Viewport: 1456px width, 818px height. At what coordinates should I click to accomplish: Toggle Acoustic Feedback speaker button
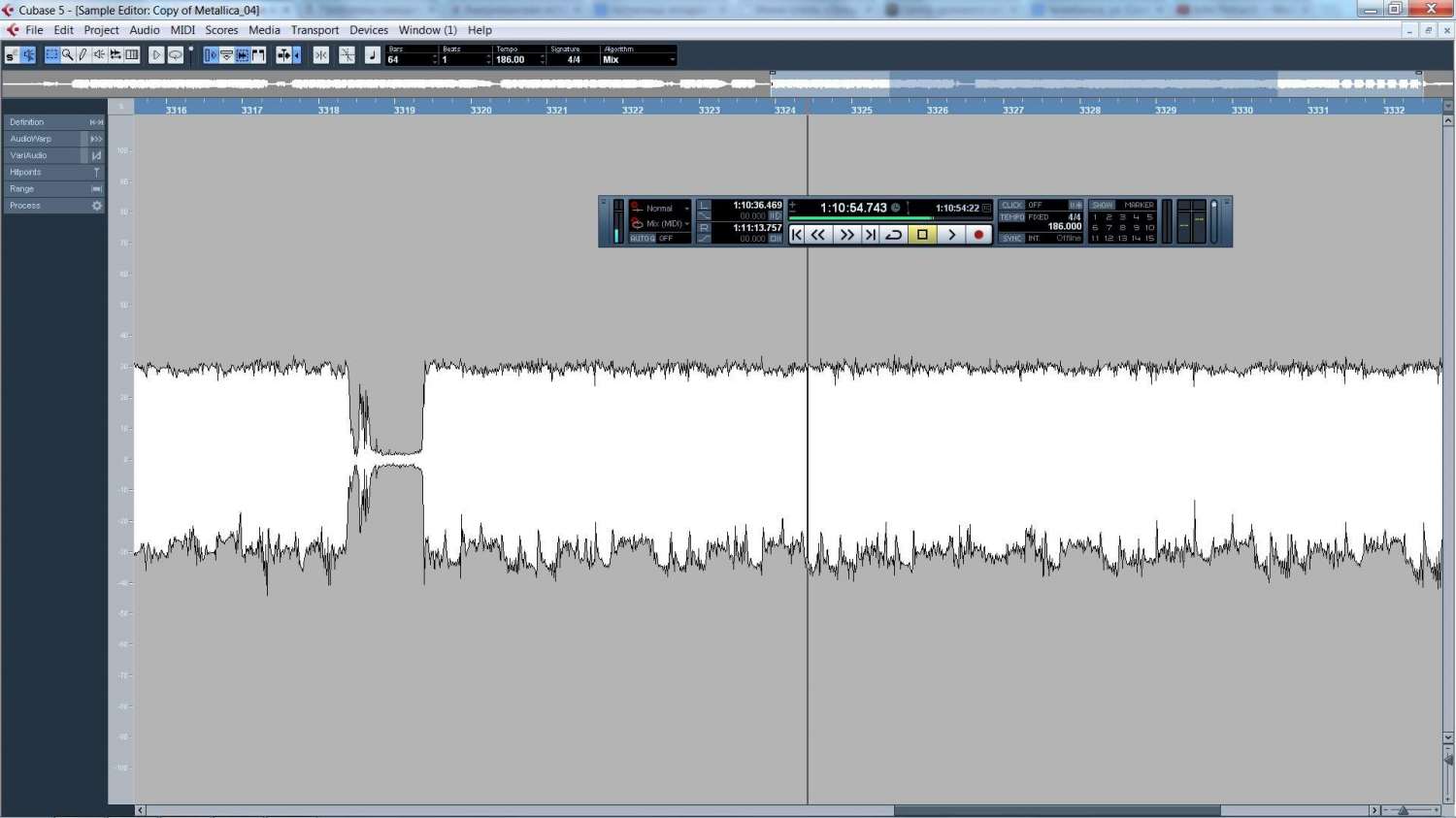[x=28, y=55]
